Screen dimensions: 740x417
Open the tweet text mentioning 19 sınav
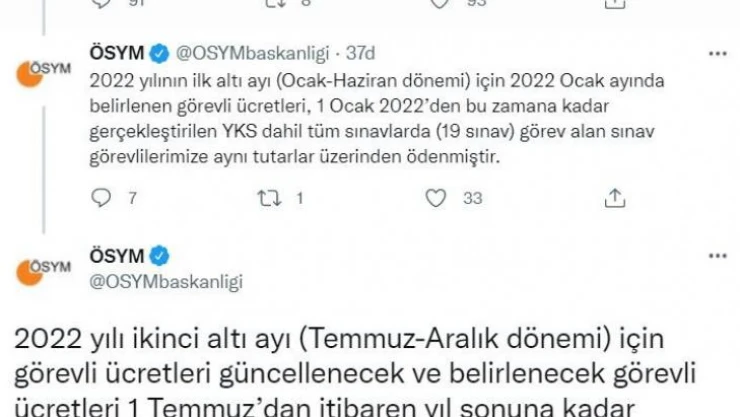(377, 118)
